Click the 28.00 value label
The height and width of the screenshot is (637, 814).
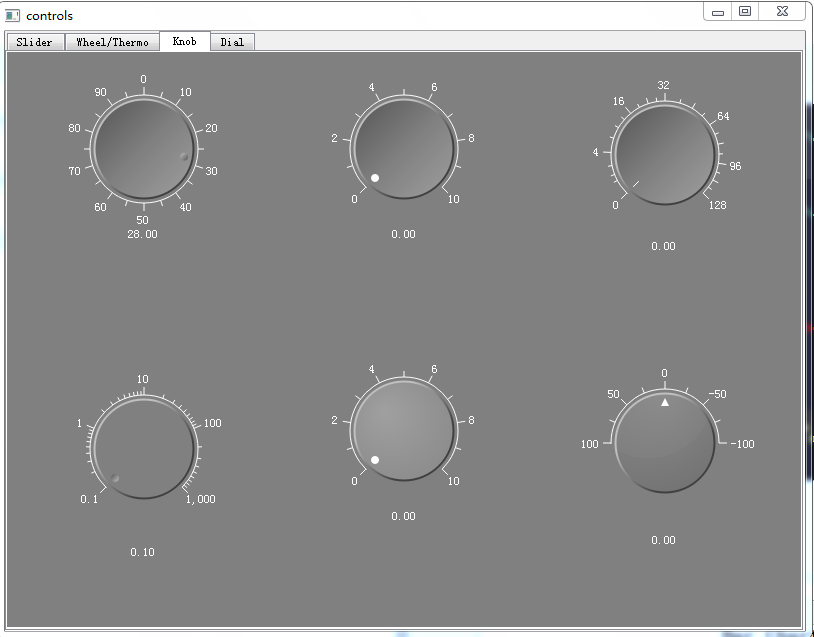point(142,234)
